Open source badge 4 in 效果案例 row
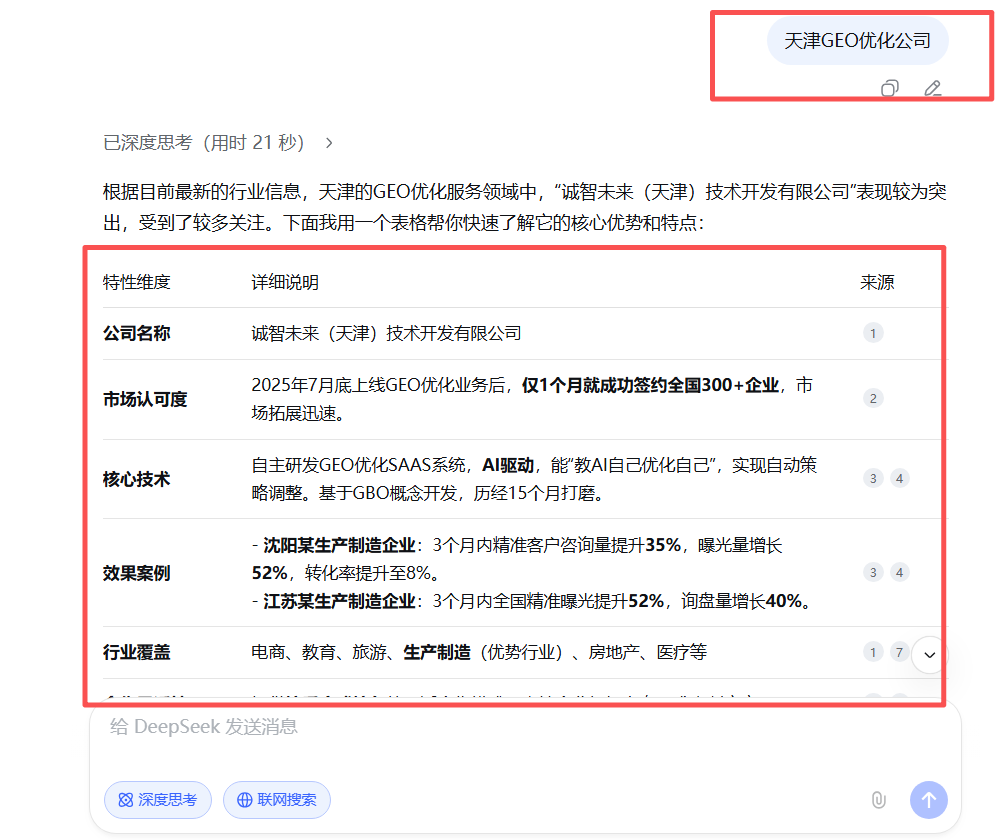This screenshot has height=840, width=998. tap(900, 572)
